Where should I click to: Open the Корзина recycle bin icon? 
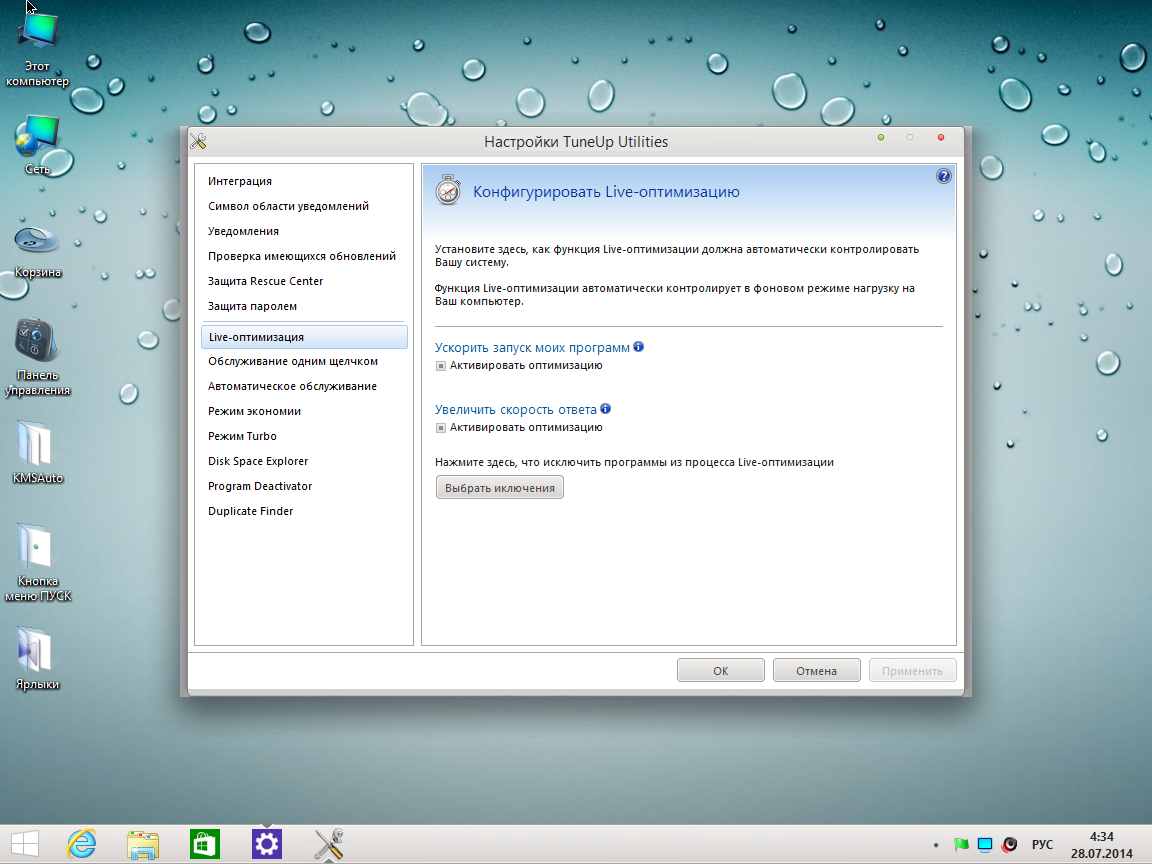37,252
